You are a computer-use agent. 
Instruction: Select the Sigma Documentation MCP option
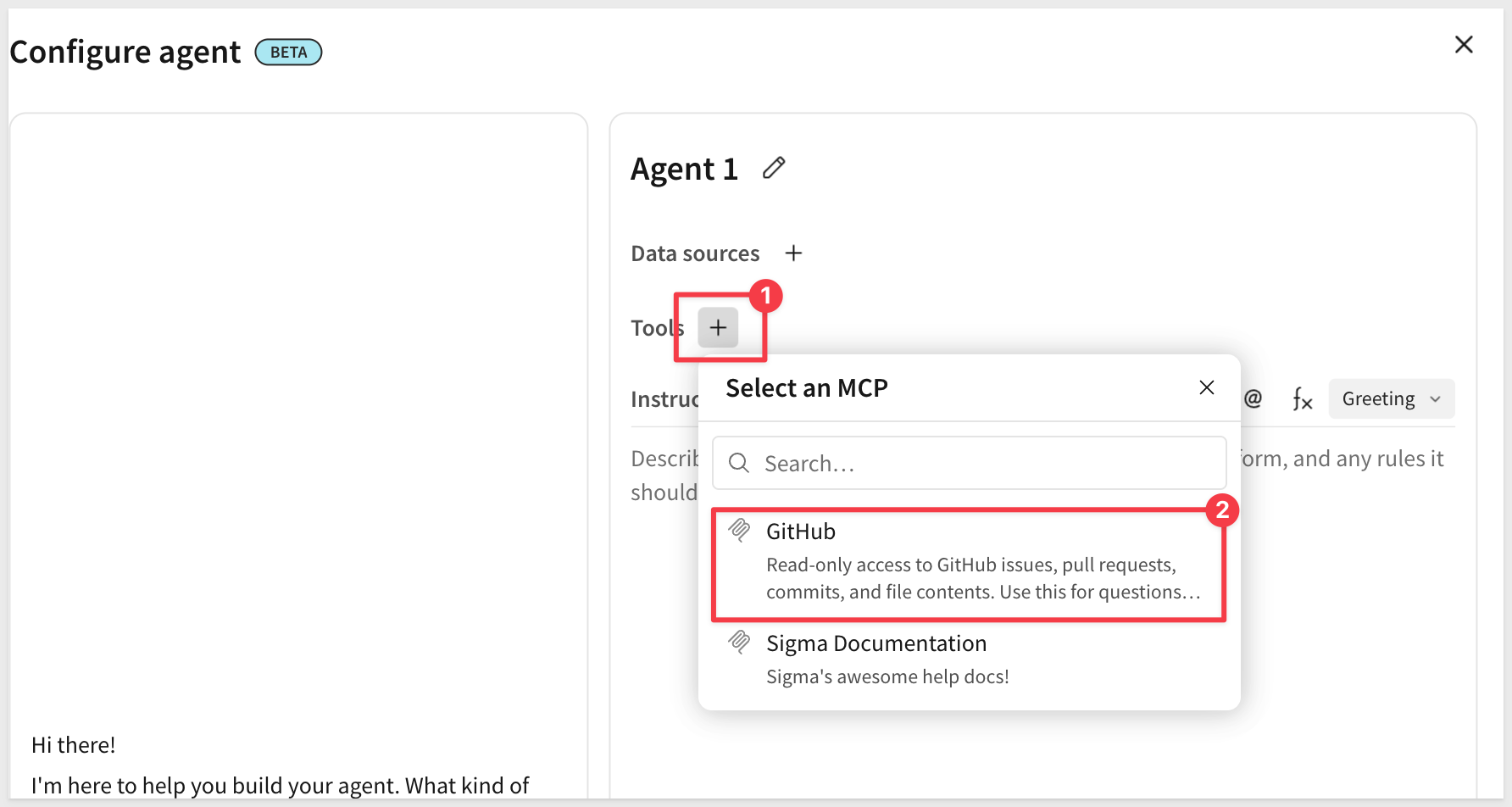pos(970,660)
